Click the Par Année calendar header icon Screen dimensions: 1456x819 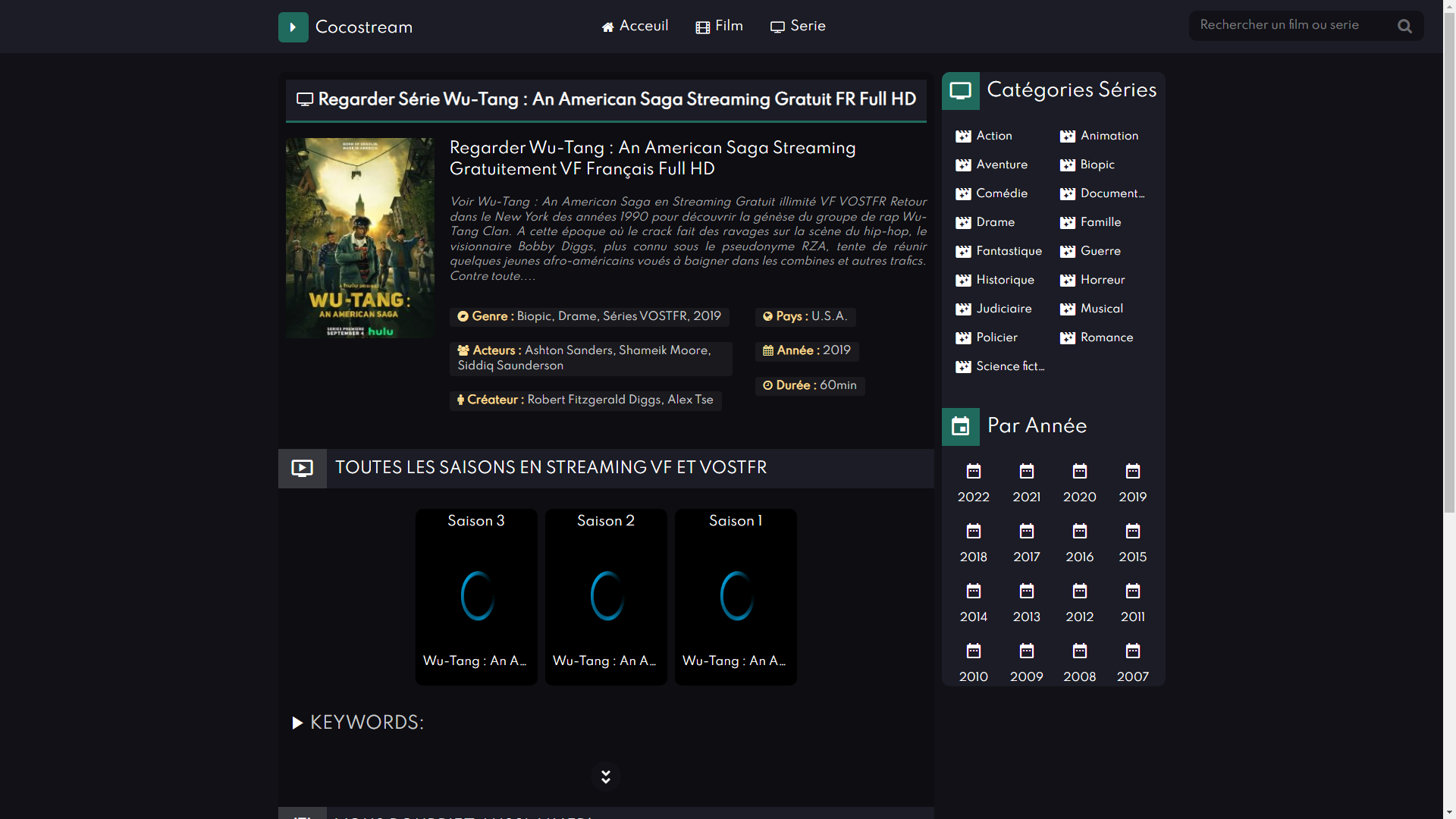[961, 427]
